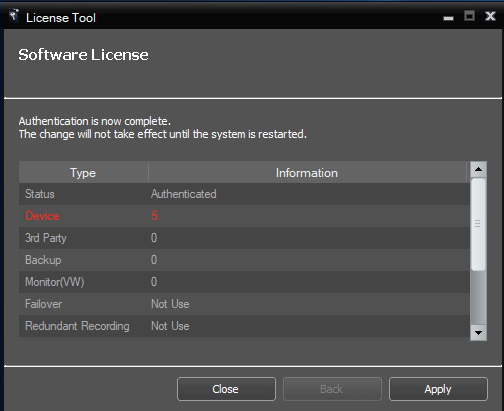504x411 pixels.
Task: Click the Authentication is now complete message
Action: coord(95,121)
